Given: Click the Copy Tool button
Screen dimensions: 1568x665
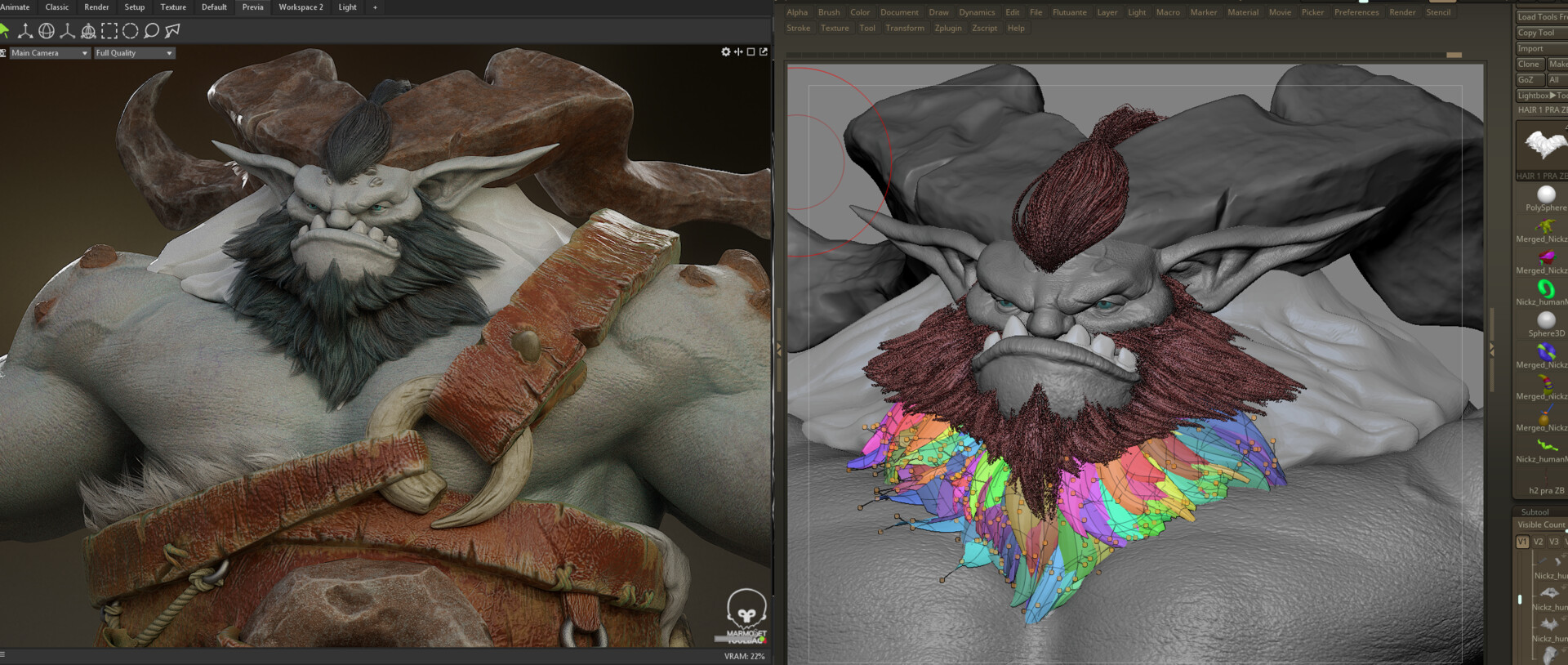Looking at the screenshot, I should click(x=1542, y=33).
